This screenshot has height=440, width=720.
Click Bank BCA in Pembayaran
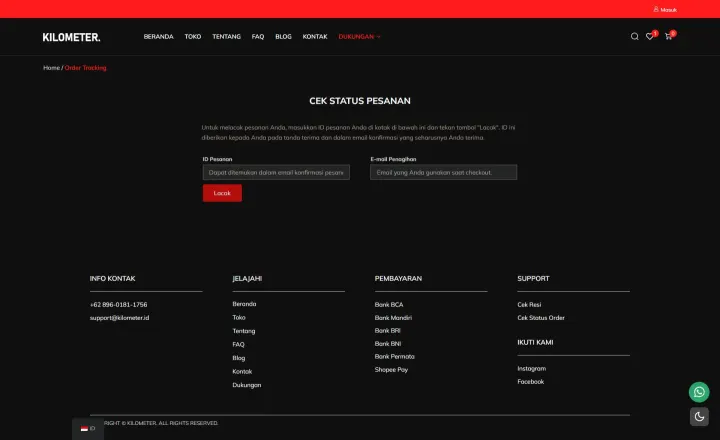tap(389, 305)
